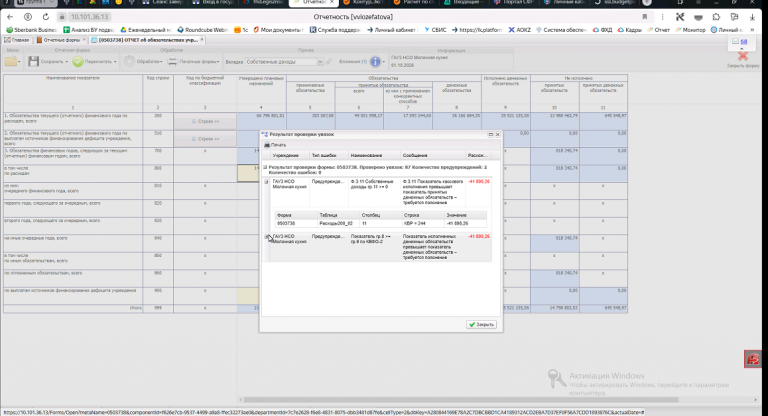Click the red helper icon at right edge
This screenshot has height=416, width=768.
[753, 359]
